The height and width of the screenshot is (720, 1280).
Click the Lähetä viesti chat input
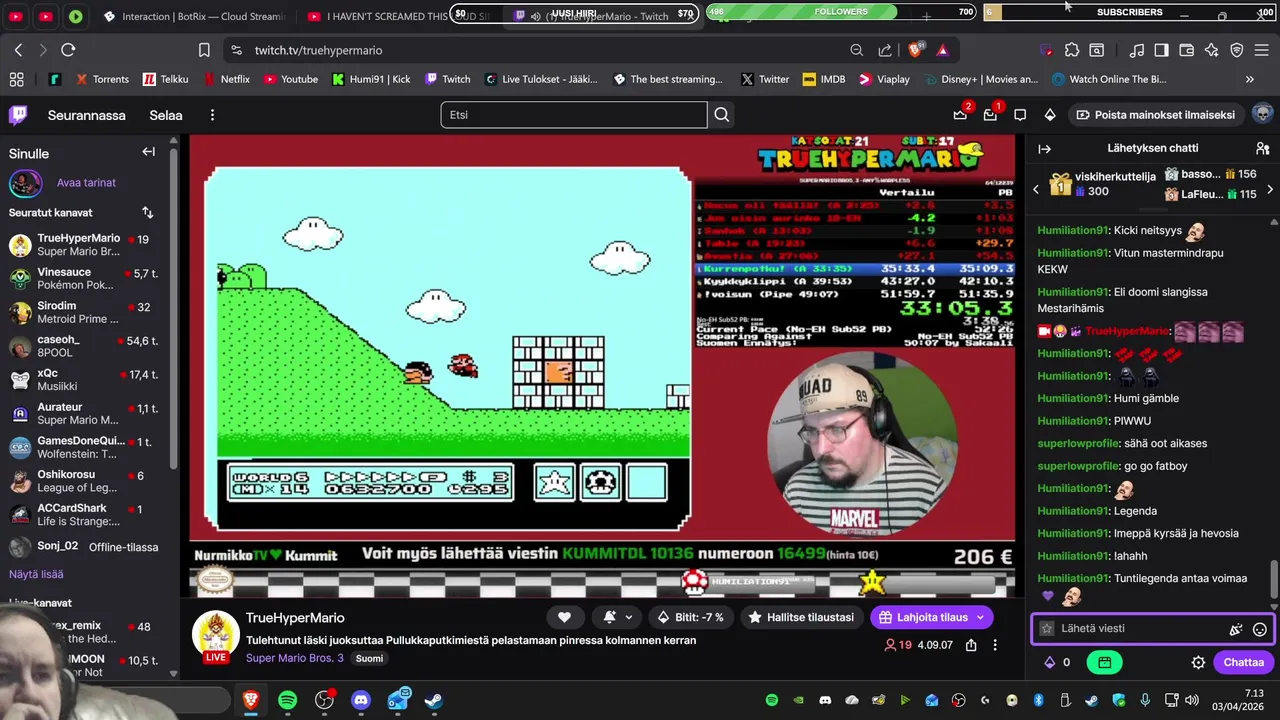pos(1140,629)
